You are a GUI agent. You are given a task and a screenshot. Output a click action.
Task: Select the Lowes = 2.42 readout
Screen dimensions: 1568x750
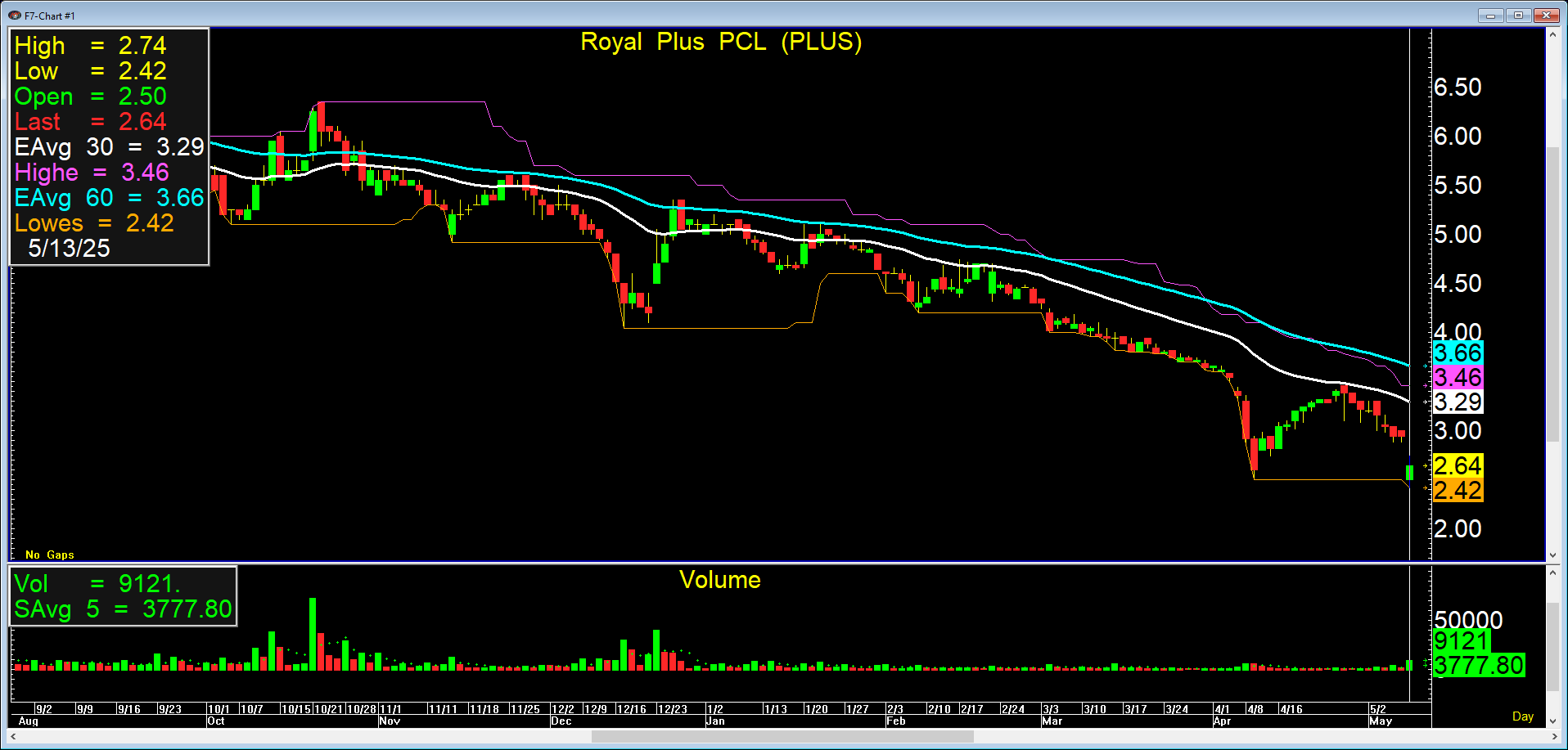[x=94, y=222]
